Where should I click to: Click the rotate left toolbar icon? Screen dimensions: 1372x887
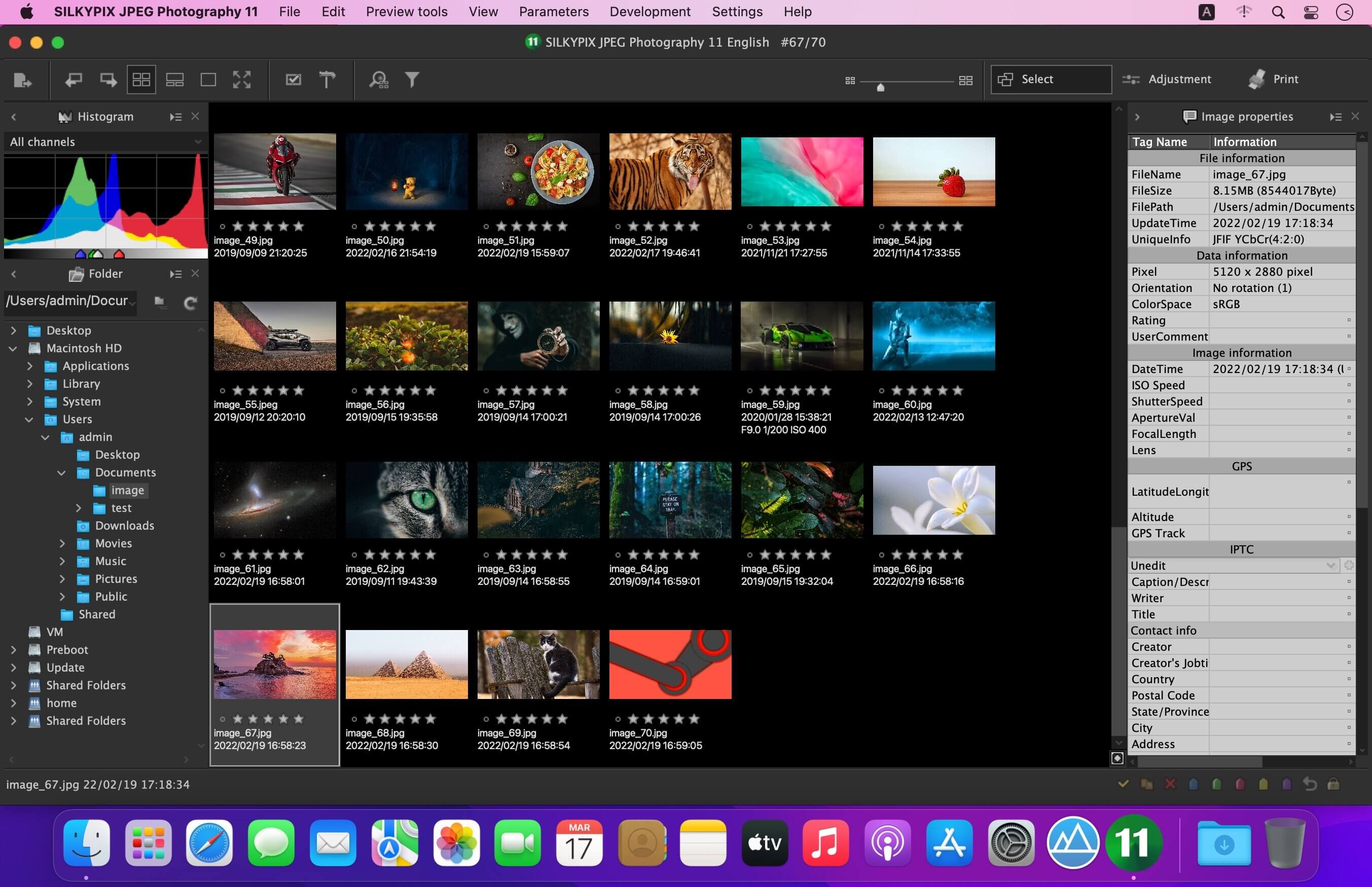[73, 80]
